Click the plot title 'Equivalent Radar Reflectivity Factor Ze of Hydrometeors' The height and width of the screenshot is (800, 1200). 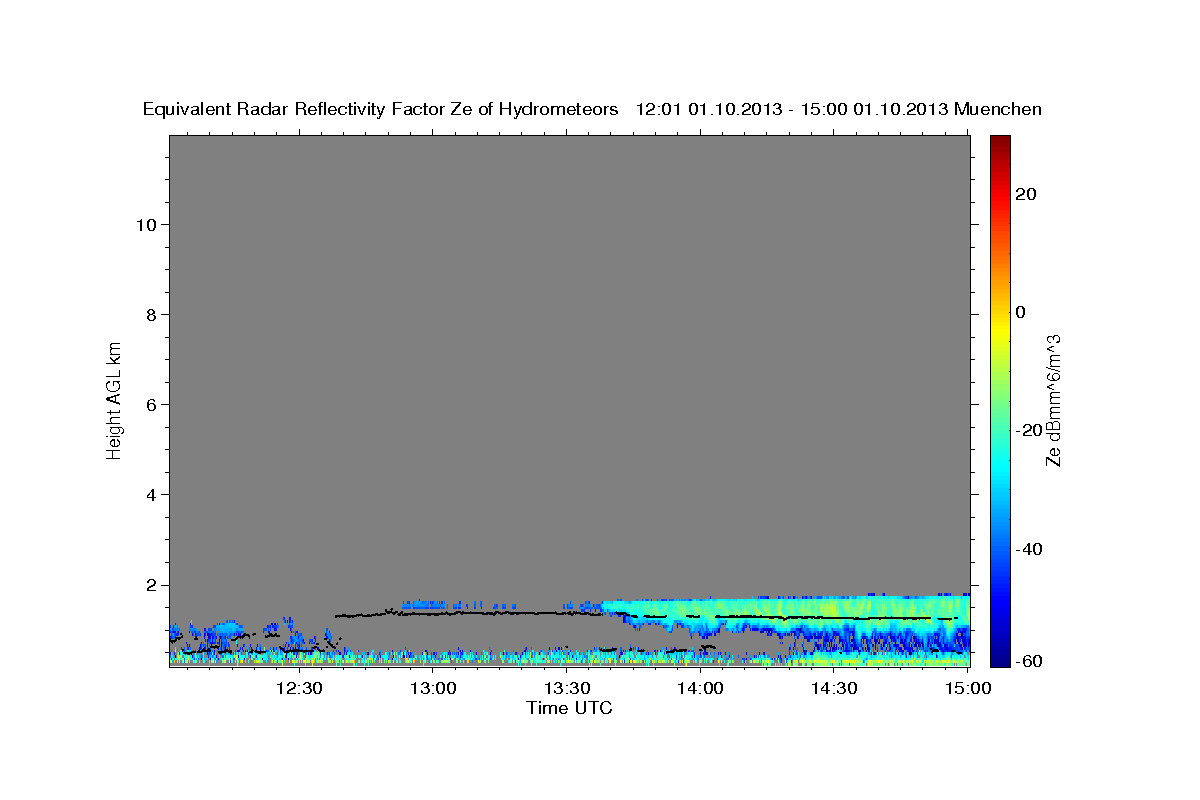tap(381, 110)
